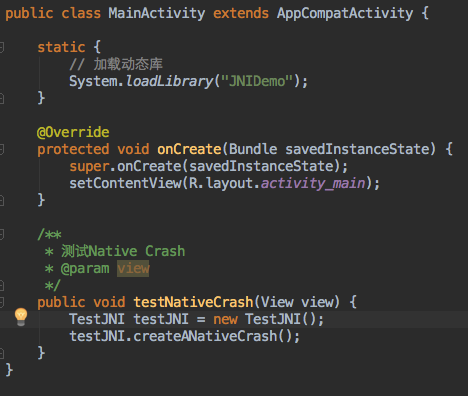Click the loadLibrary method call
Viewport: 468px width, 396px height.
coord(169,81)
